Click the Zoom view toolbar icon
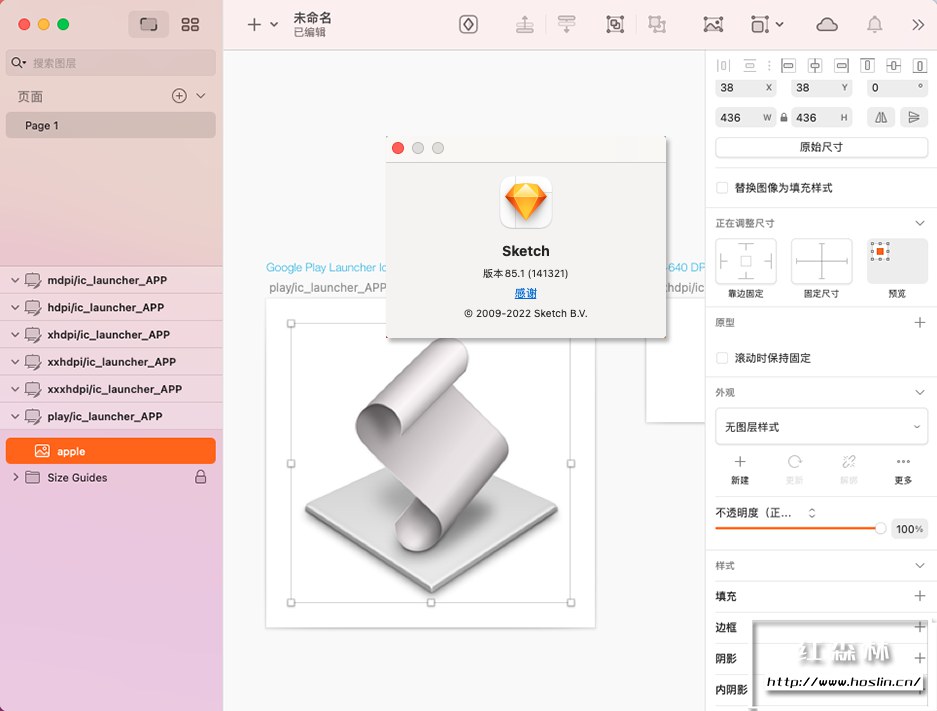The image size is (937, 711). 760,24
